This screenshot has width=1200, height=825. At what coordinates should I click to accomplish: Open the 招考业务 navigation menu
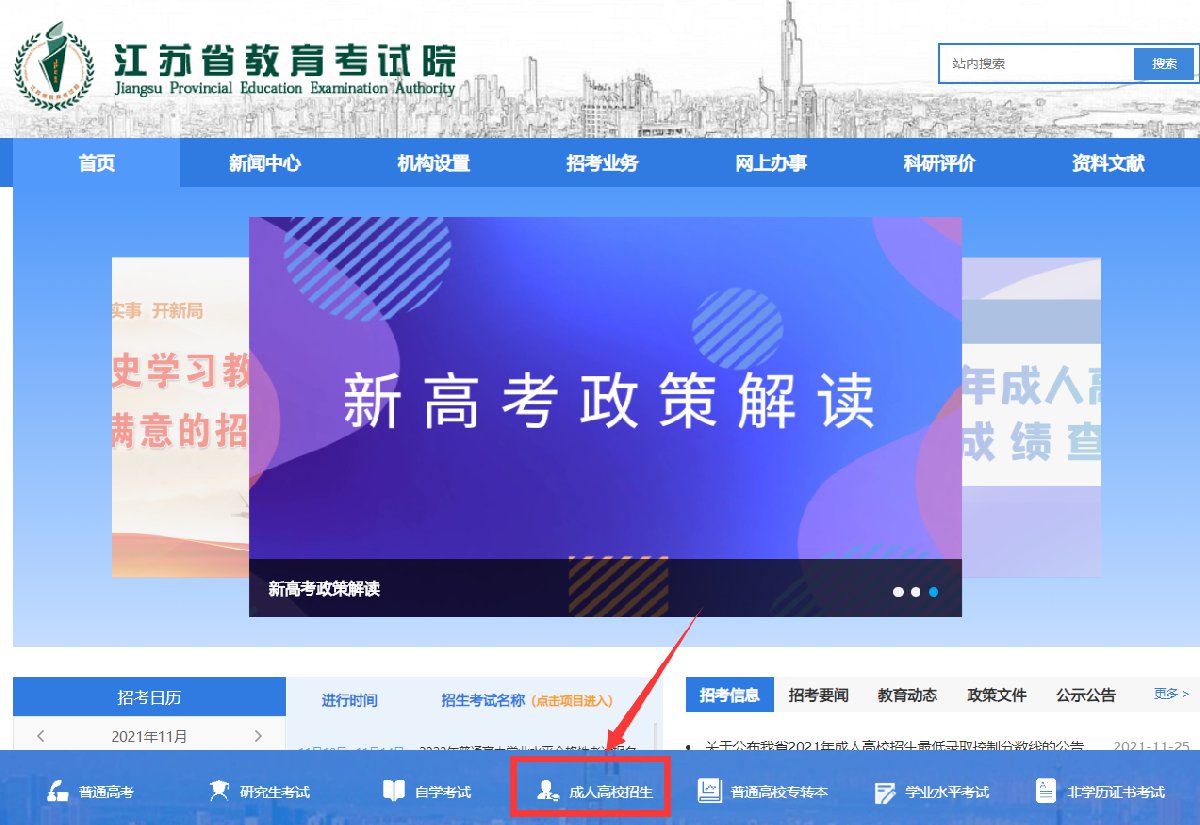(602, 164)
